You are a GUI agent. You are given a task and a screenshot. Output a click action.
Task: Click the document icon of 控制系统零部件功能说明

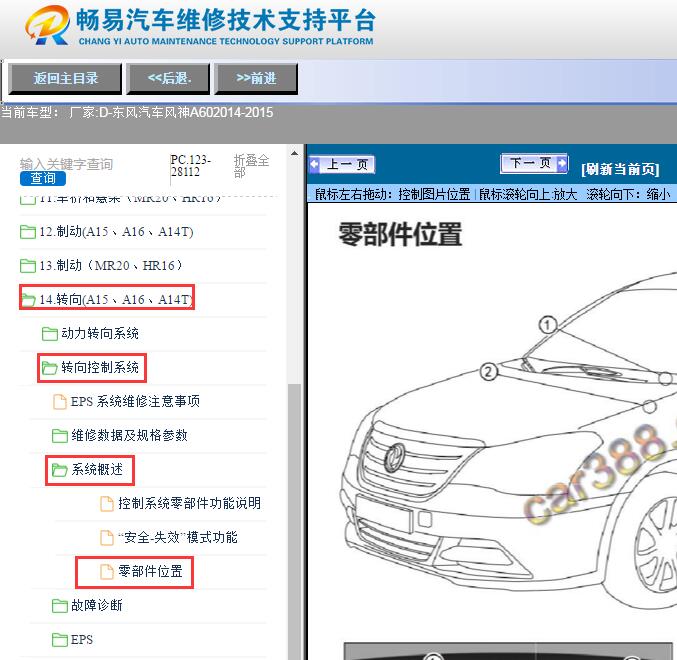click(x=107, y=504)
